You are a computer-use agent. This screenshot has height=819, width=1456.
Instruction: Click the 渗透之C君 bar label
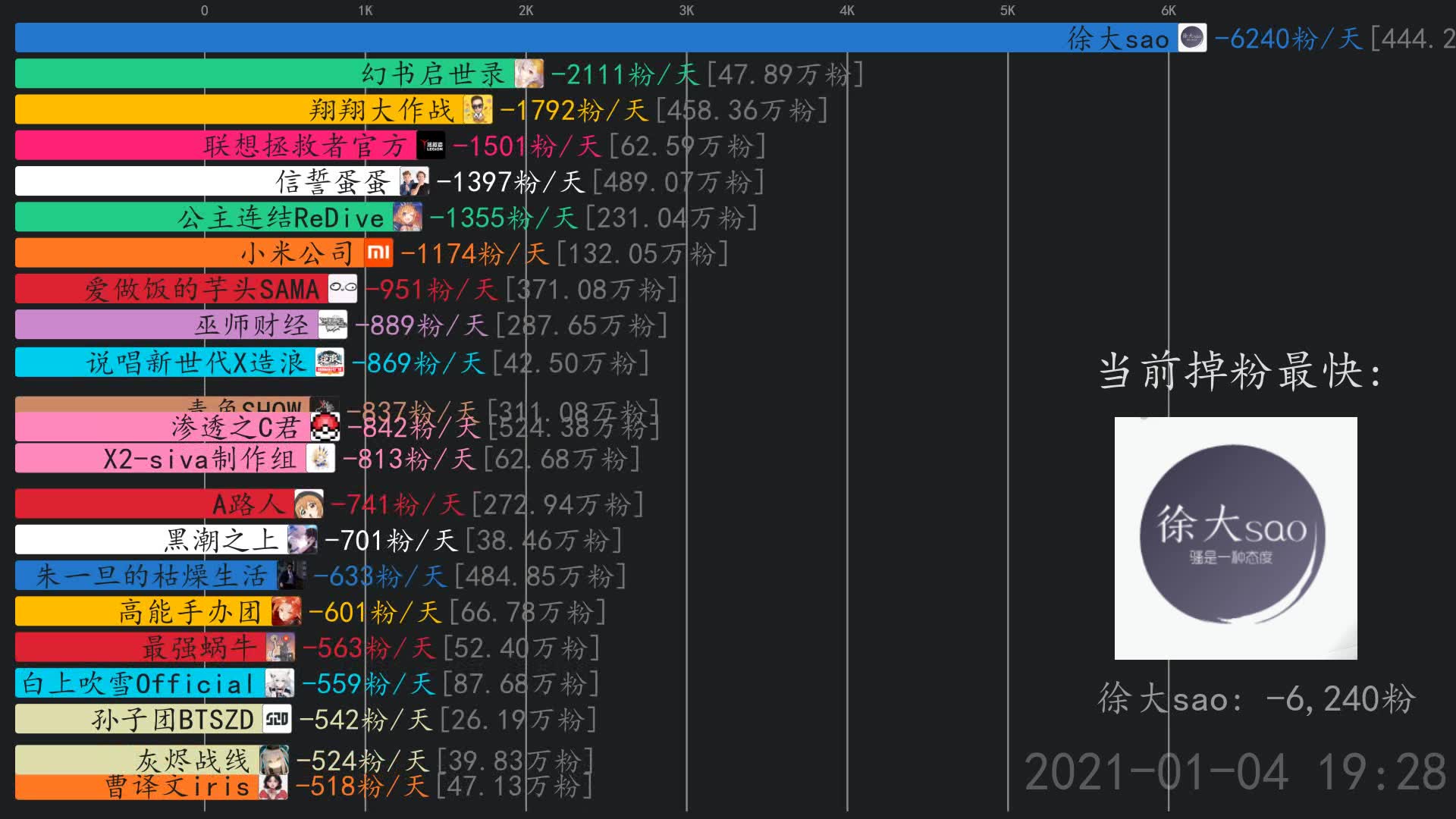point(236,428)
